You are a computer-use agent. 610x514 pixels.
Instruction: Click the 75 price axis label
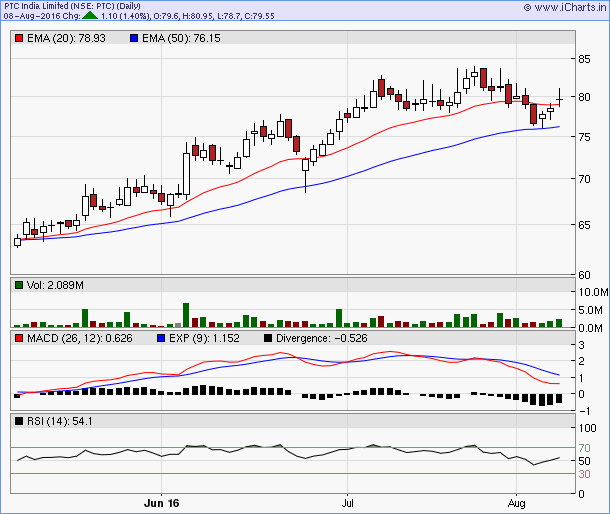[x=584, y=137]
